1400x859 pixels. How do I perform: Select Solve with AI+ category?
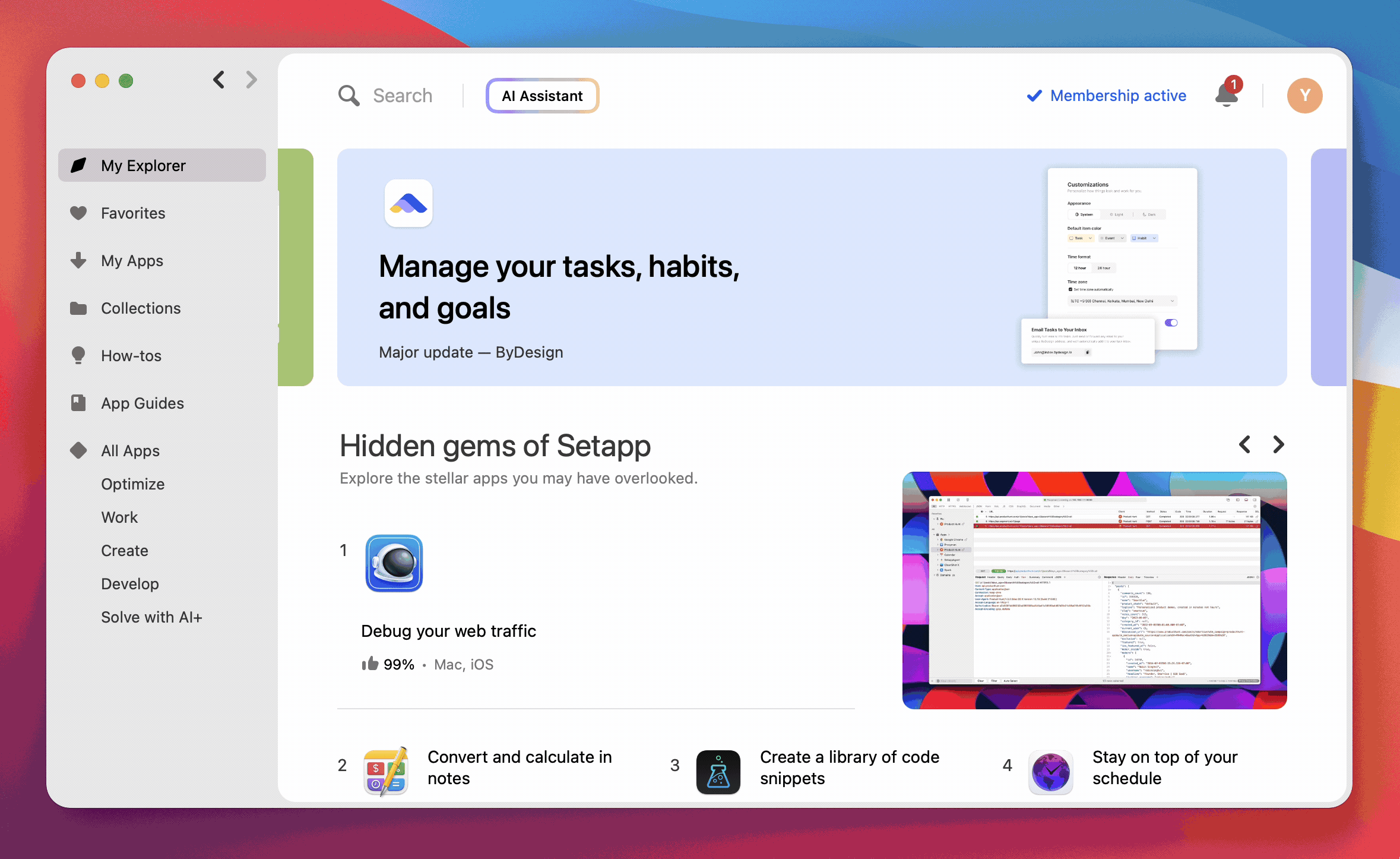tap(151, 617)
